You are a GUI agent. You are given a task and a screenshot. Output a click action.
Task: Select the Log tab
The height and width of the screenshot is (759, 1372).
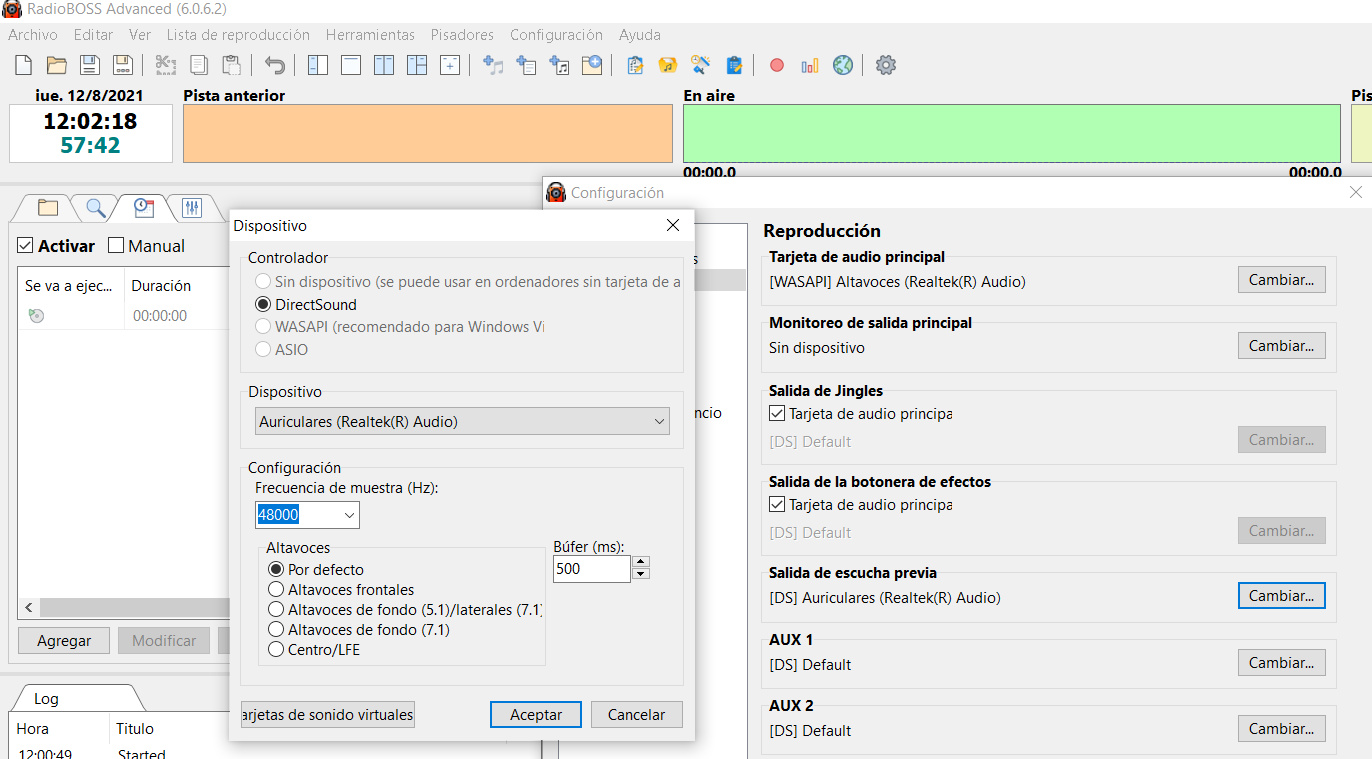[46, 699]
